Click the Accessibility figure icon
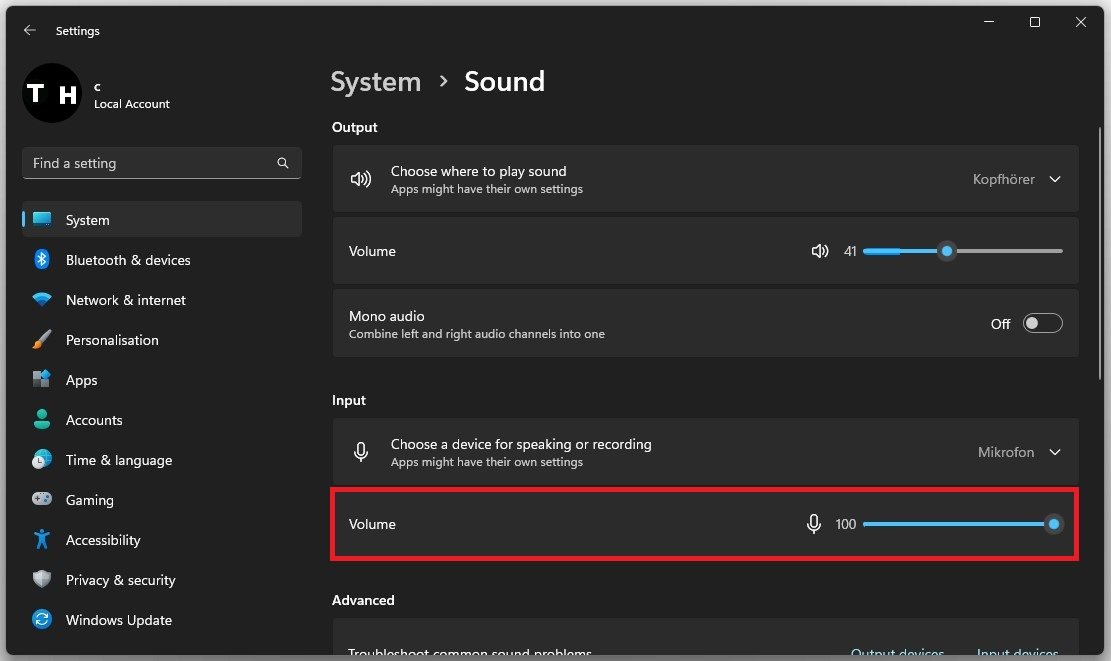 pyautogui.click(x=42, y=540)
